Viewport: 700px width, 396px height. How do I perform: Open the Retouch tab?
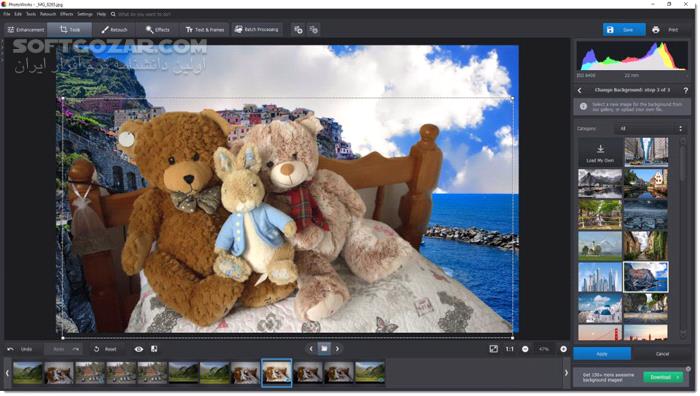pos(114,30)
